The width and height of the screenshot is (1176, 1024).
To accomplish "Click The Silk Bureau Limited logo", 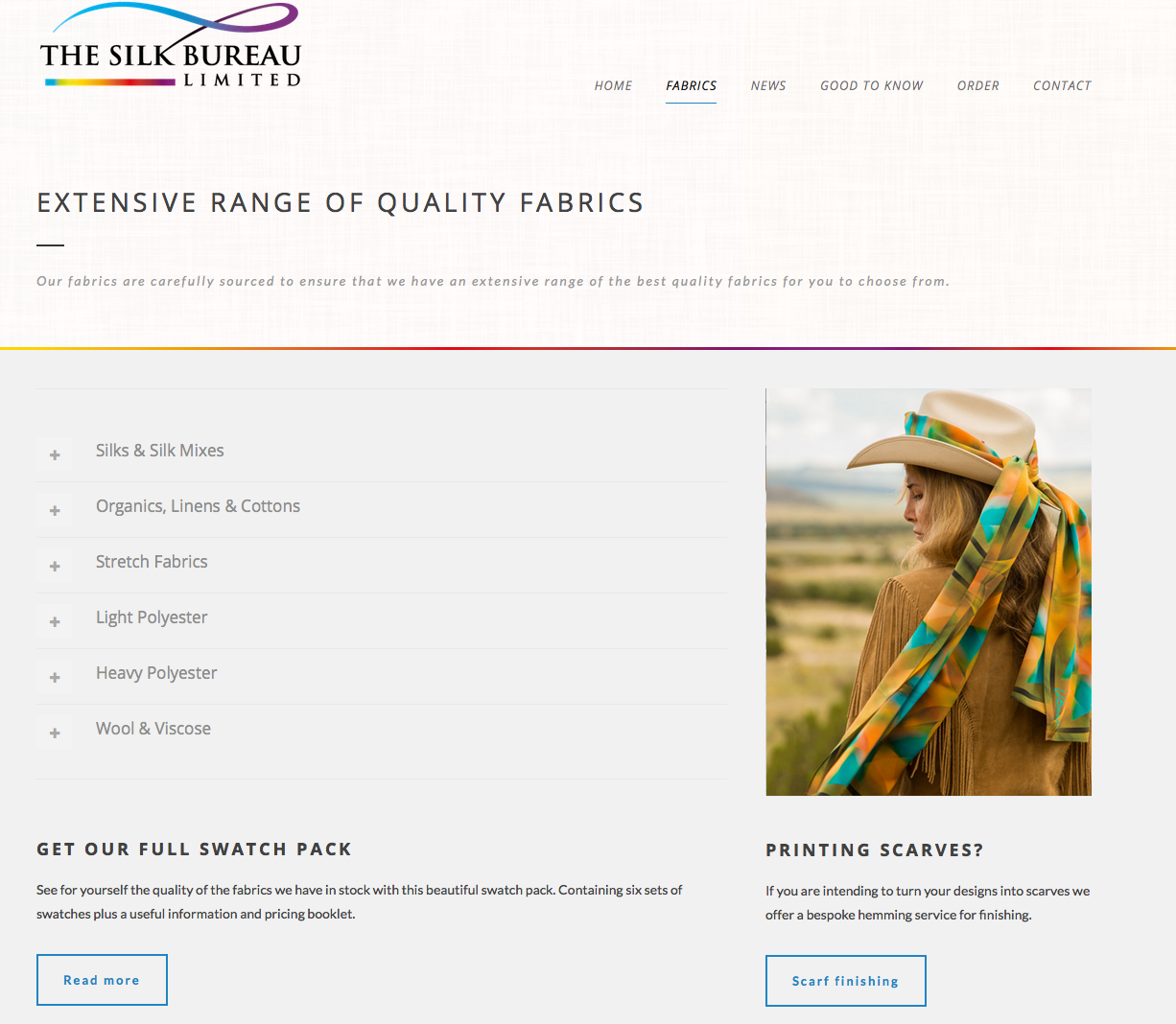I will coord(171,46).
